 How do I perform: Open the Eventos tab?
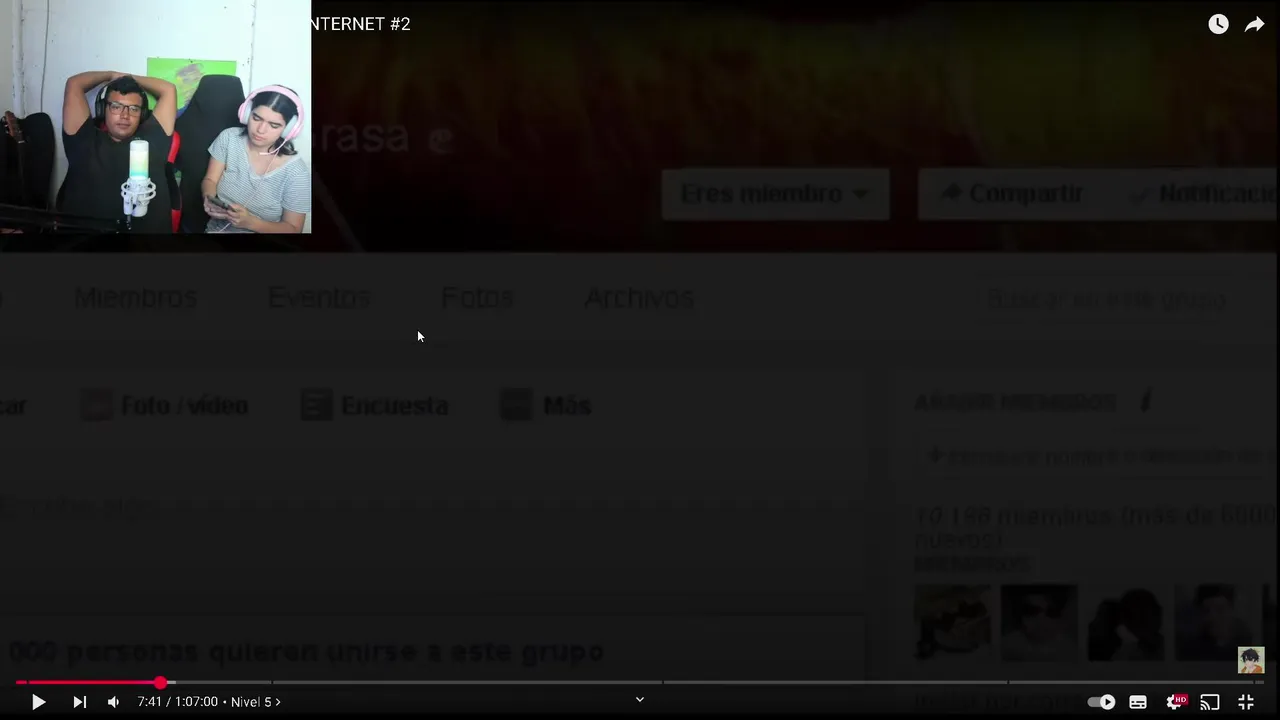[319, 298]
